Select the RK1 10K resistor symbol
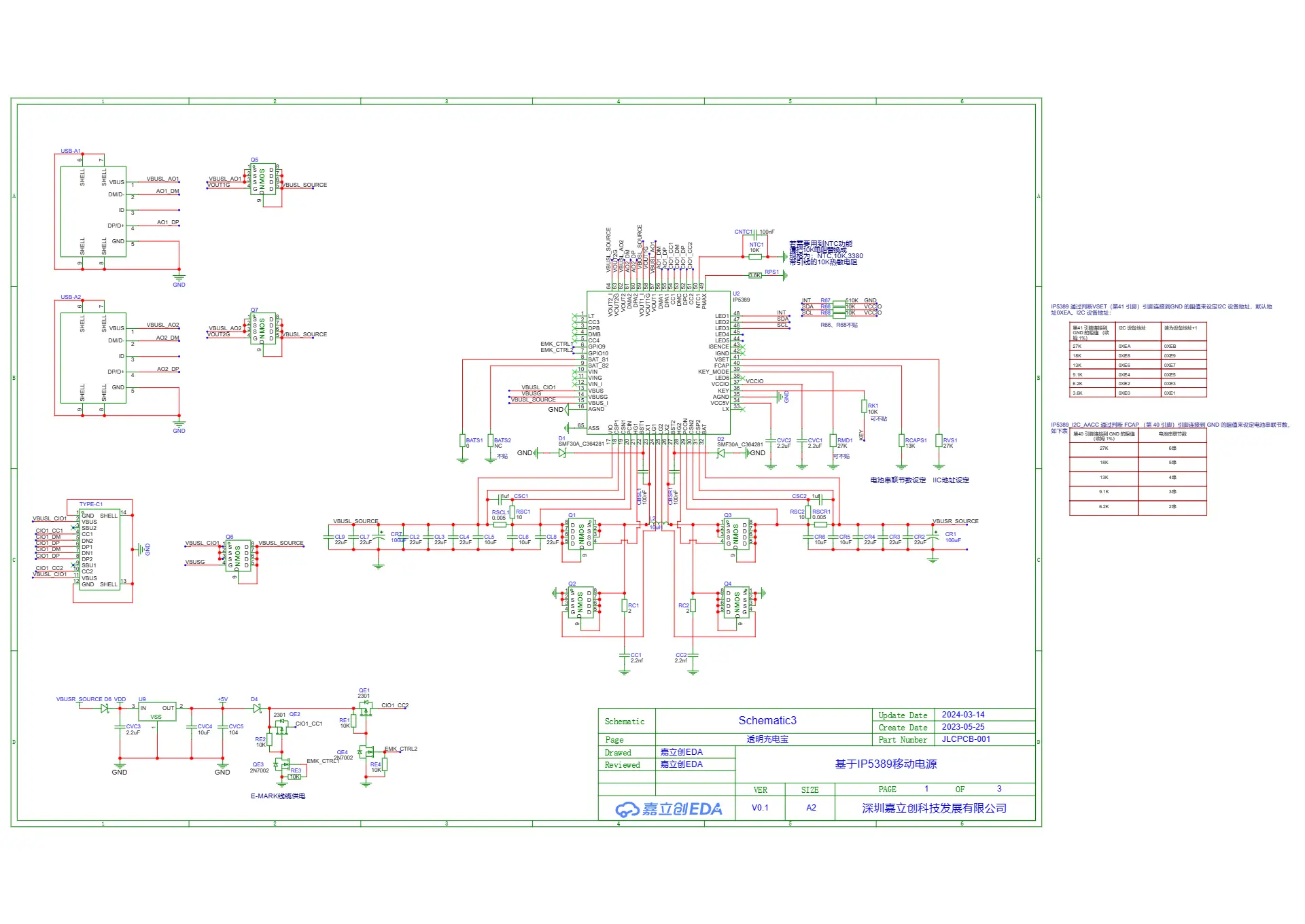Image resolution: width=1305 pixels, height=924 pixels. (x=864, y=406)
